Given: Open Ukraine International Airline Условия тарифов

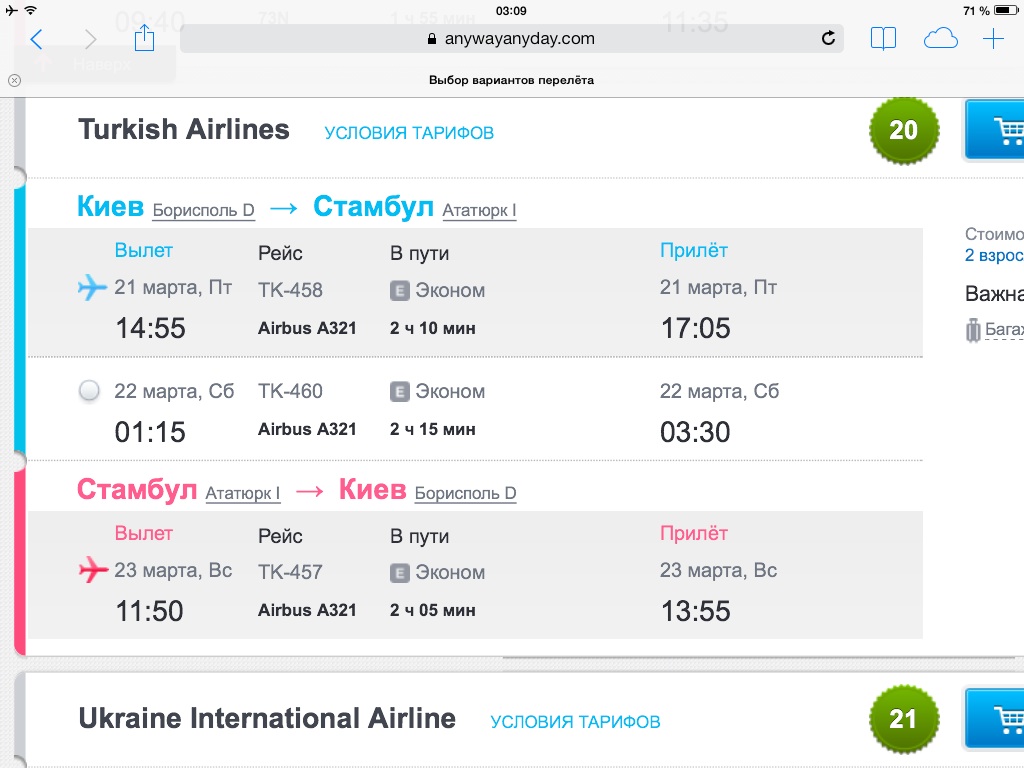Looking at the screenshot, I should click(575, 722).
